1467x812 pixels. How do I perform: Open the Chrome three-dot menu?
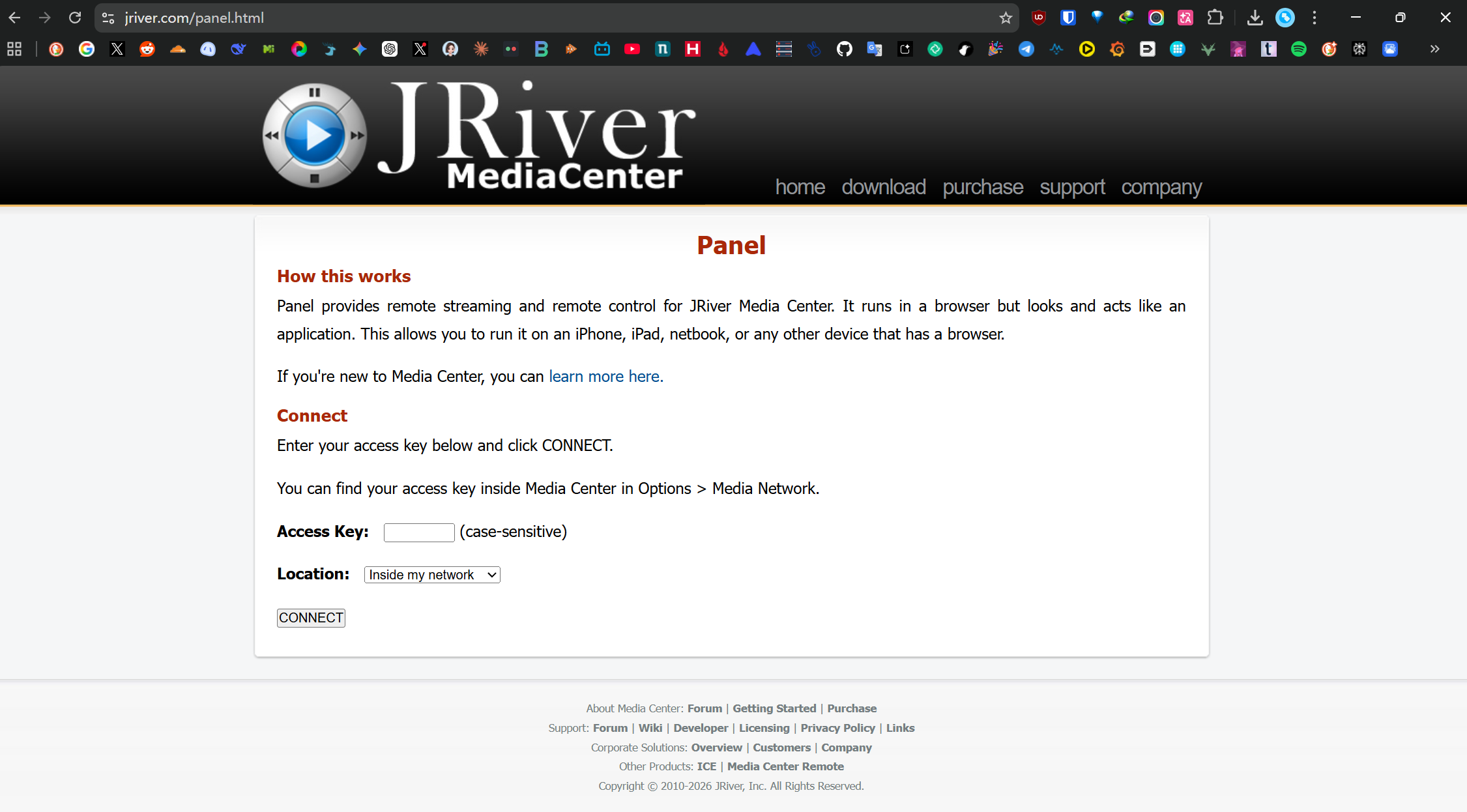(x=1314, y=18)
